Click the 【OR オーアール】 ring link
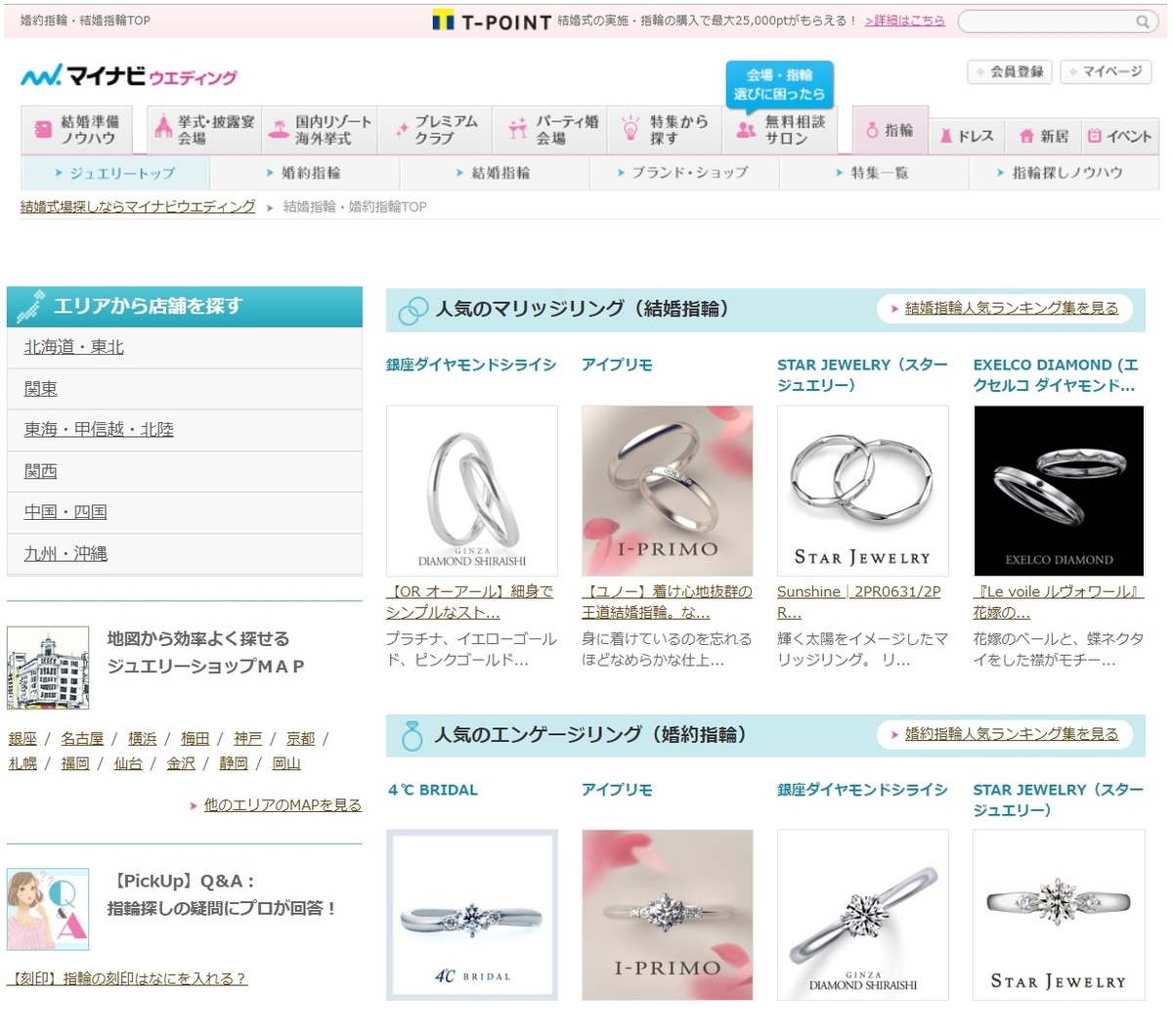Image resolution: width=1173 pixels, height=1036 pixels. (470, 602)
